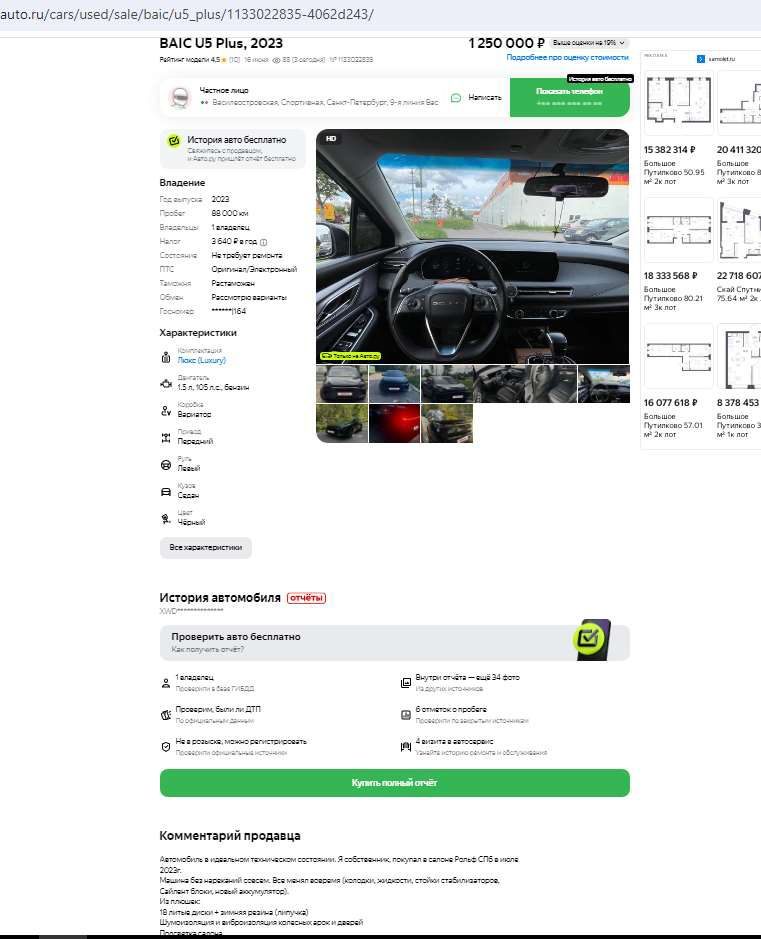Click the views eye icon under title
Screen dimensions: 761x939
[277, 60]
